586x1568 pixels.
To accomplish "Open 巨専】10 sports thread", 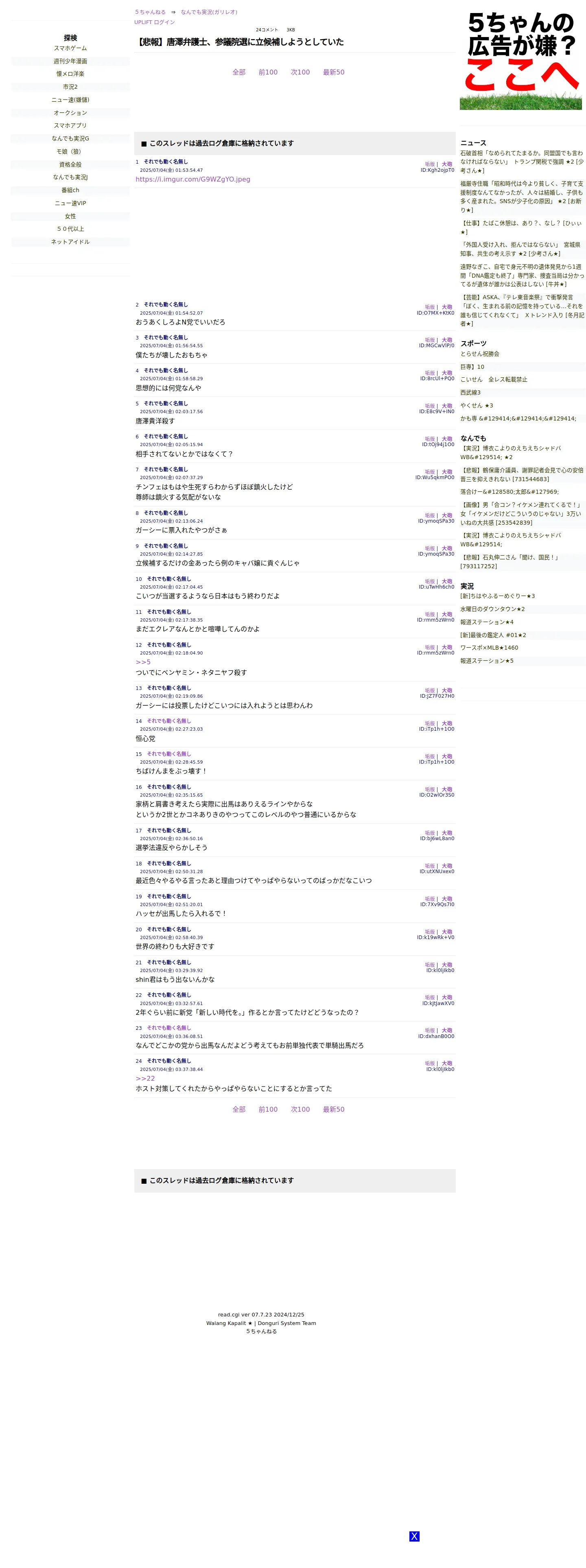I will pyautogui.click(x=472, y=367).
